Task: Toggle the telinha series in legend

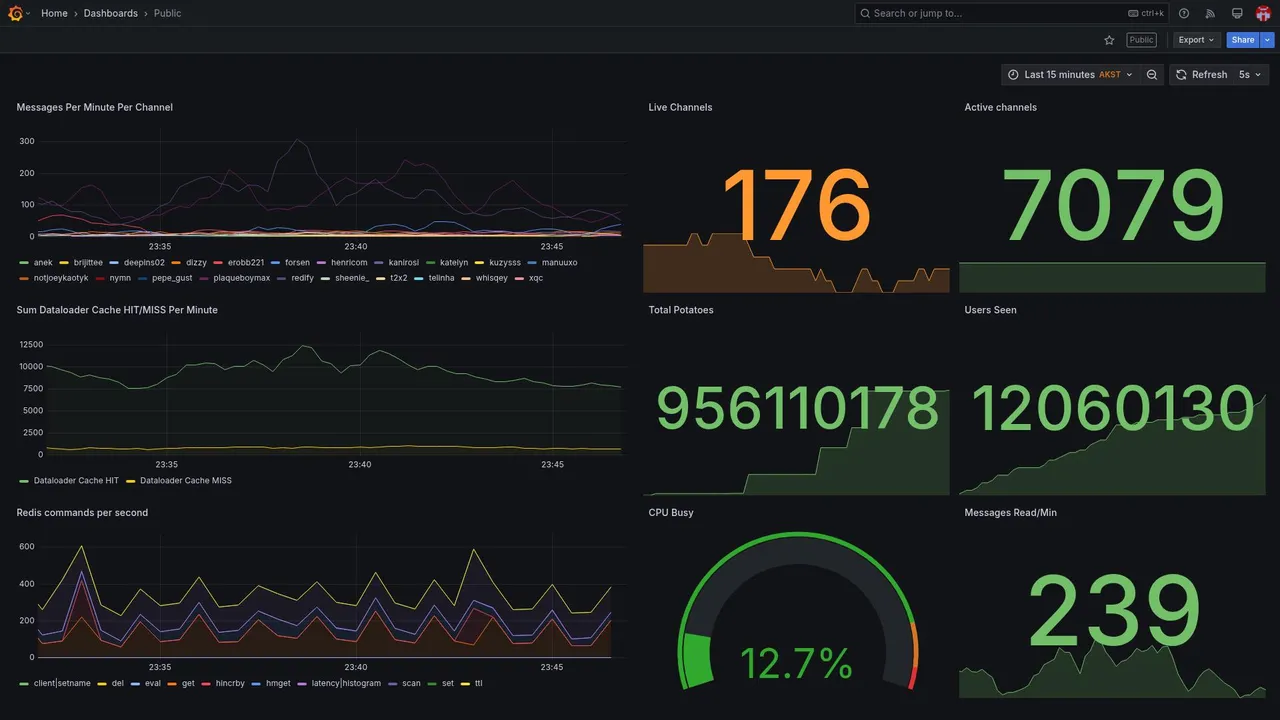Action: click(441, 278)
